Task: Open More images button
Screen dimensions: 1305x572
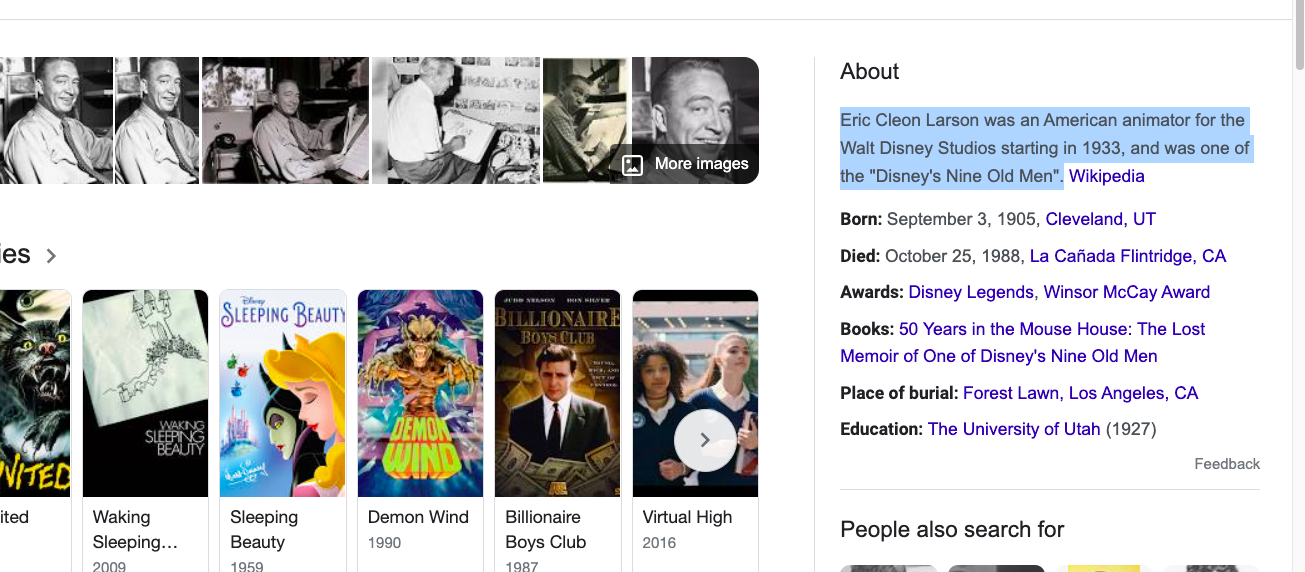Action: [685, 164]
